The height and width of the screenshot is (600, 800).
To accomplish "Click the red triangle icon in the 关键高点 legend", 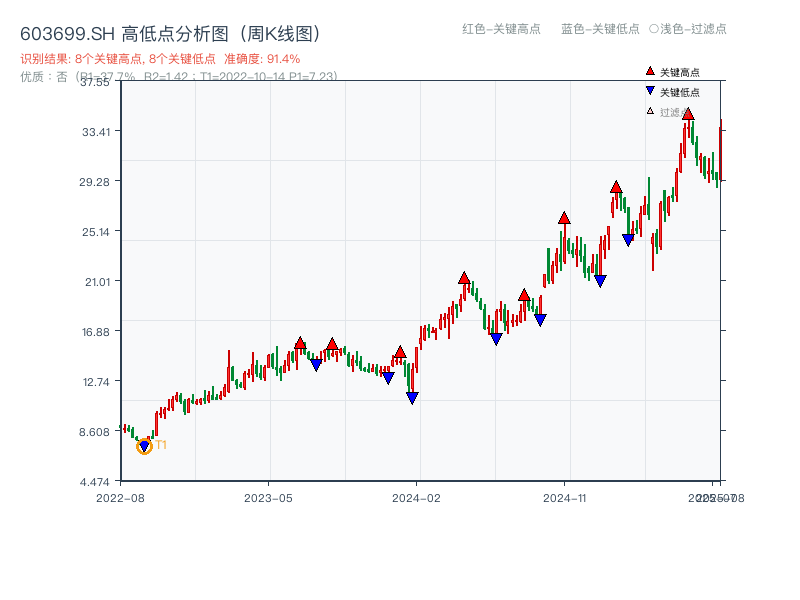I will 650,71.
